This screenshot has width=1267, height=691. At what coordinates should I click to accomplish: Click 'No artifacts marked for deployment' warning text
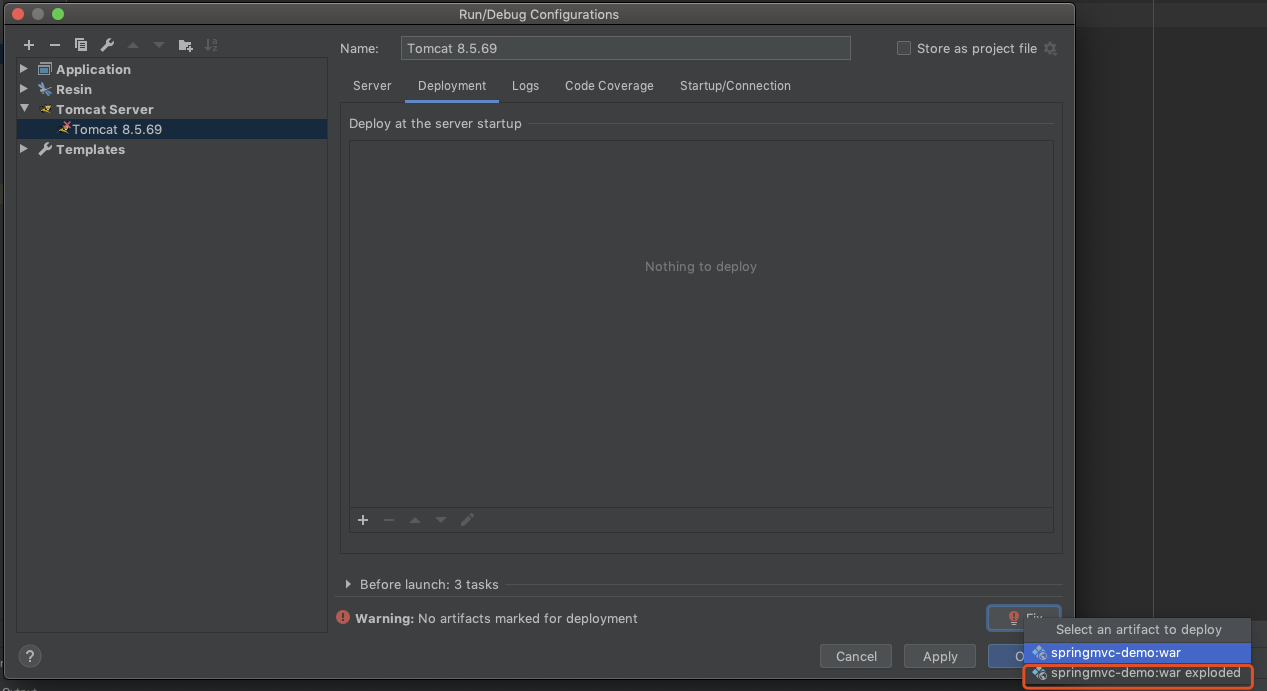tap(528, 619)
